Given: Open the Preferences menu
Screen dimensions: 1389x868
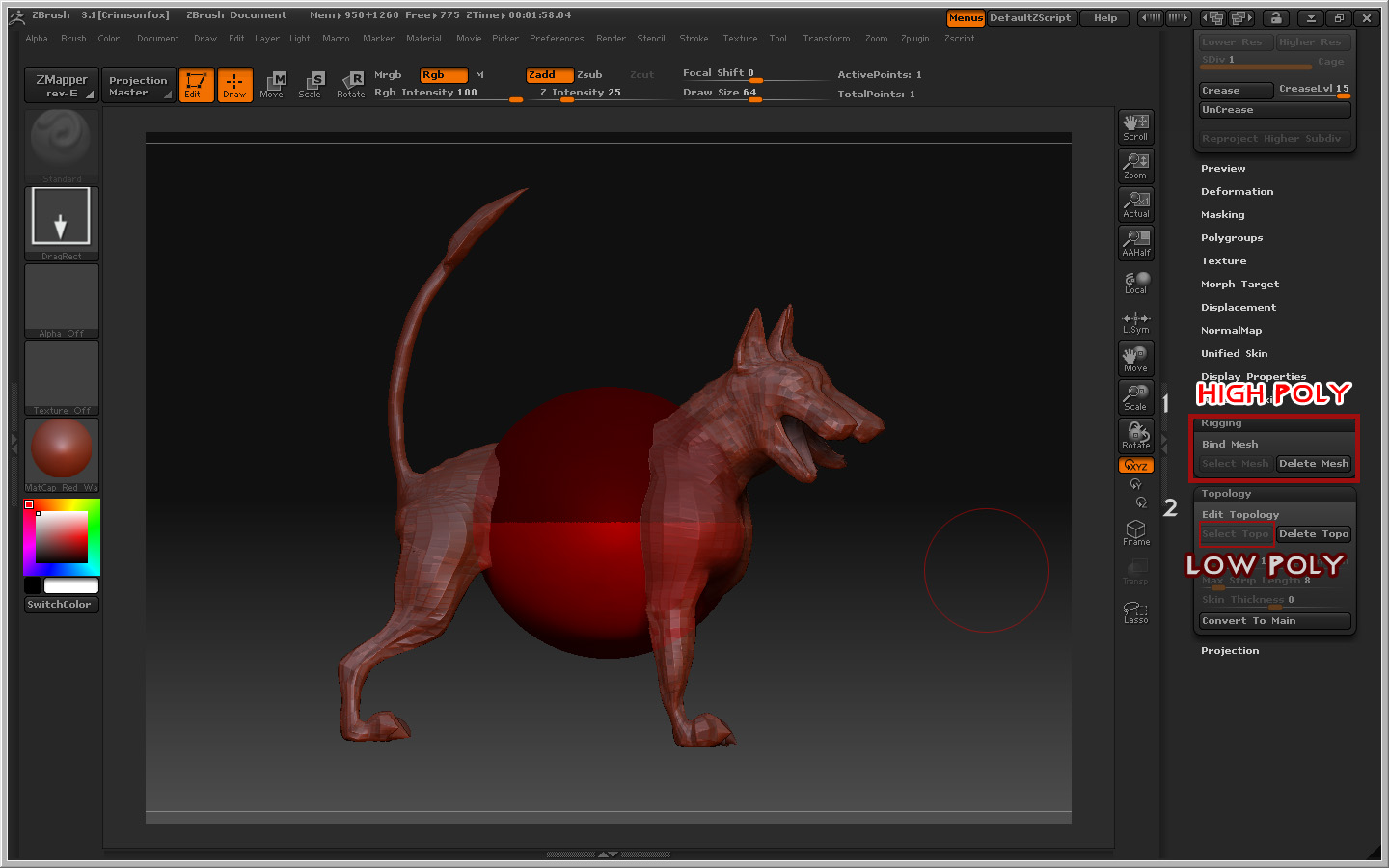Looking at the screenshot, I should coord(556,39).
